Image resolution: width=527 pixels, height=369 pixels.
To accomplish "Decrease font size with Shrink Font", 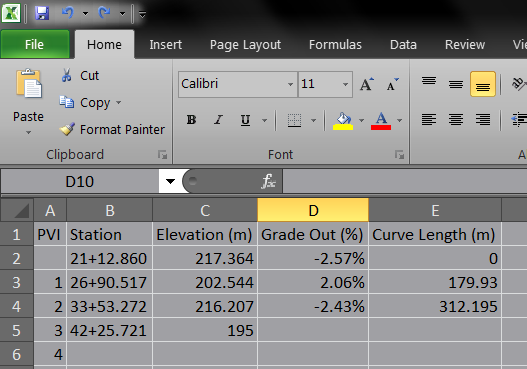I will coord(392,84).
